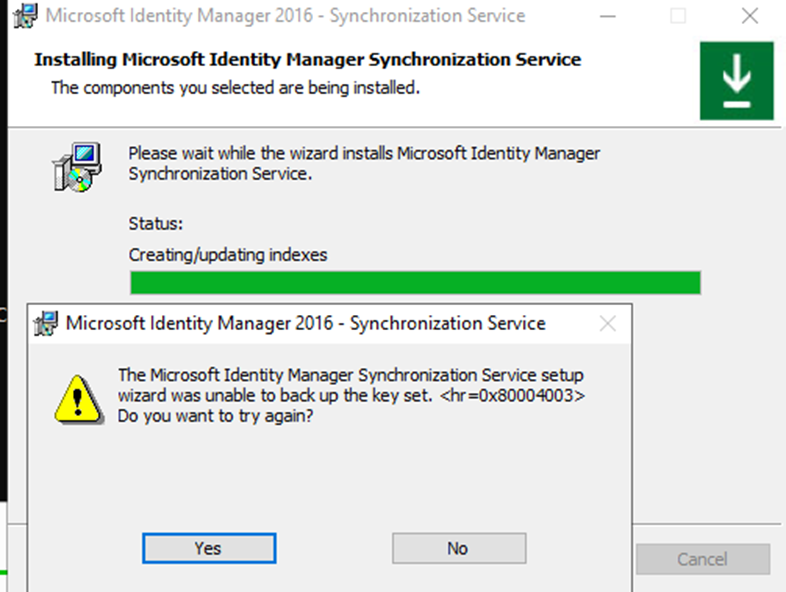Close the key set warning dialog
786x592 pixels.
(x=608, y=323)
